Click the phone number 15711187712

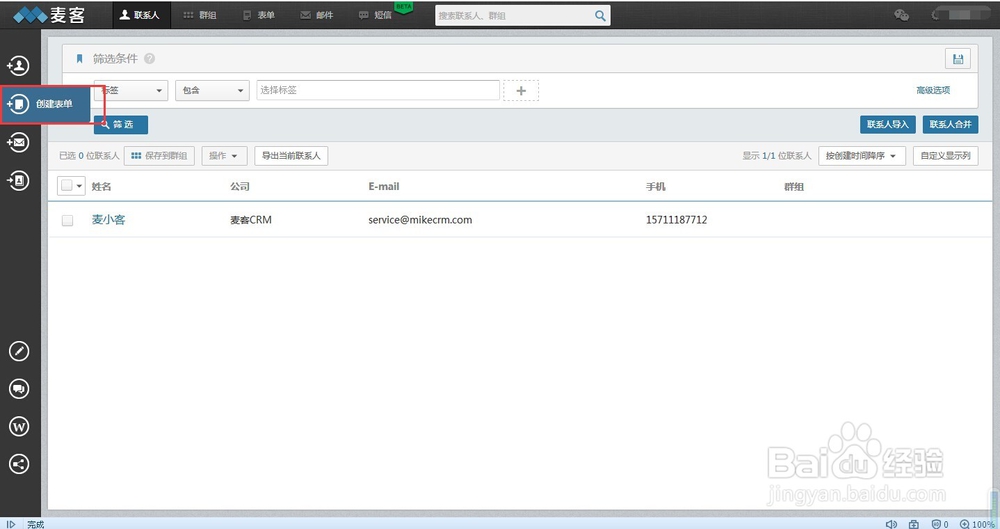[x=677, y=220]
